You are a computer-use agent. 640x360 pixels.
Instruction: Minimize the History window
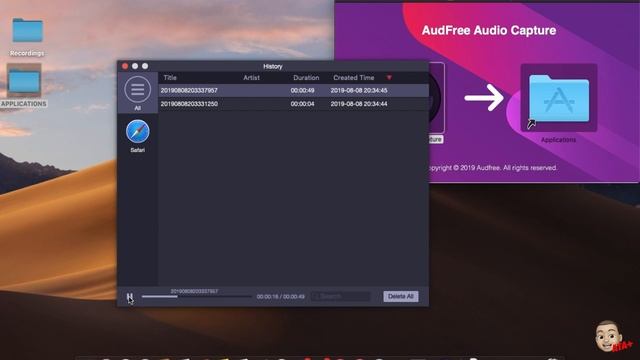(135, 66)
